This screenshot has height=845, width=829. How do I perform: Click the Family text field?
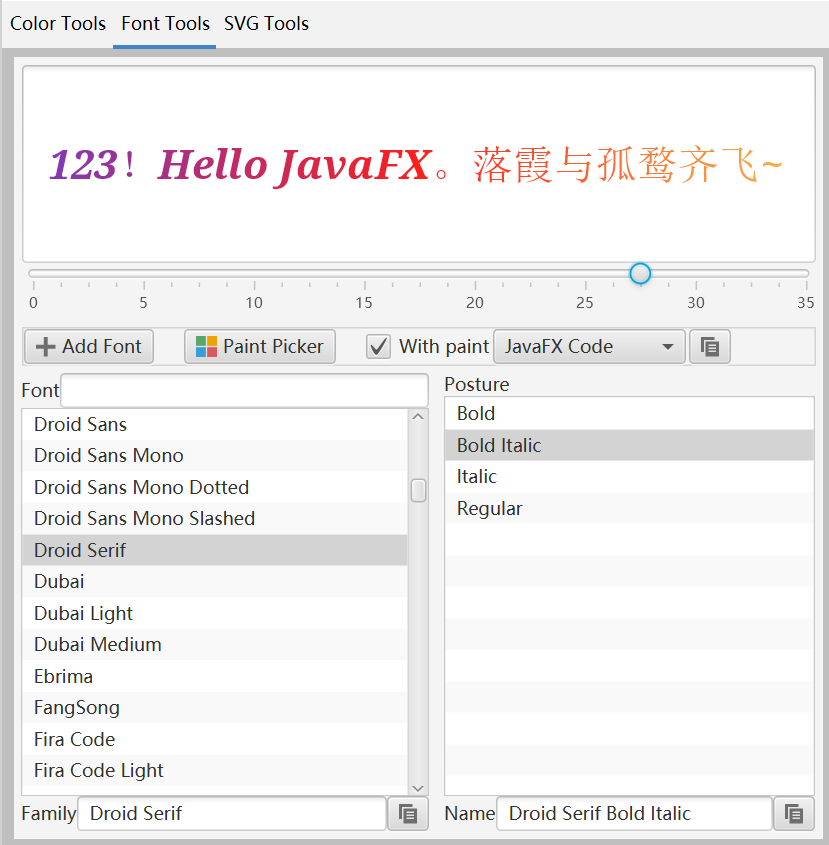coord(232,813)
